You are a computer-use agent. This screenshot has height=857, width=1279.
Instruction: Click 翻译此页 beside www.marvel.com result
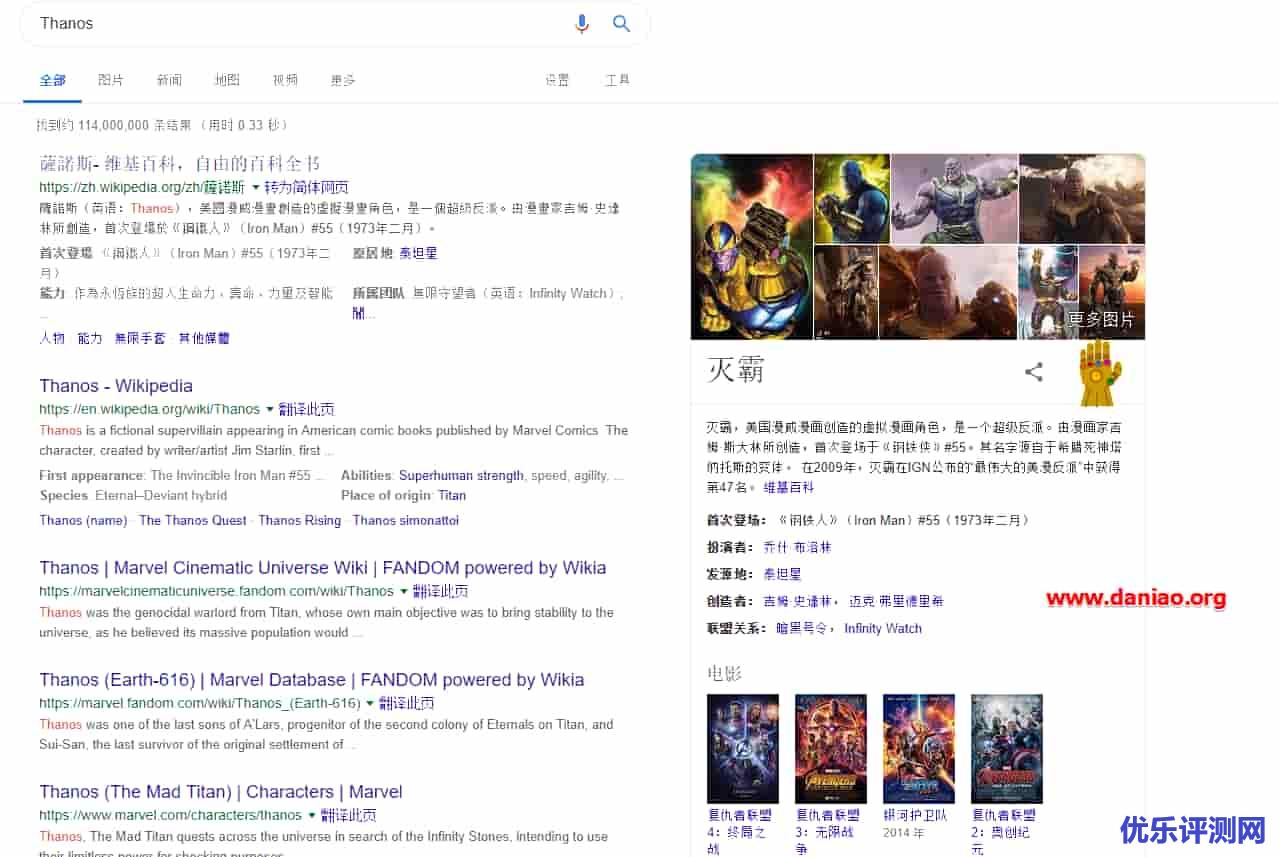[348, 815]
